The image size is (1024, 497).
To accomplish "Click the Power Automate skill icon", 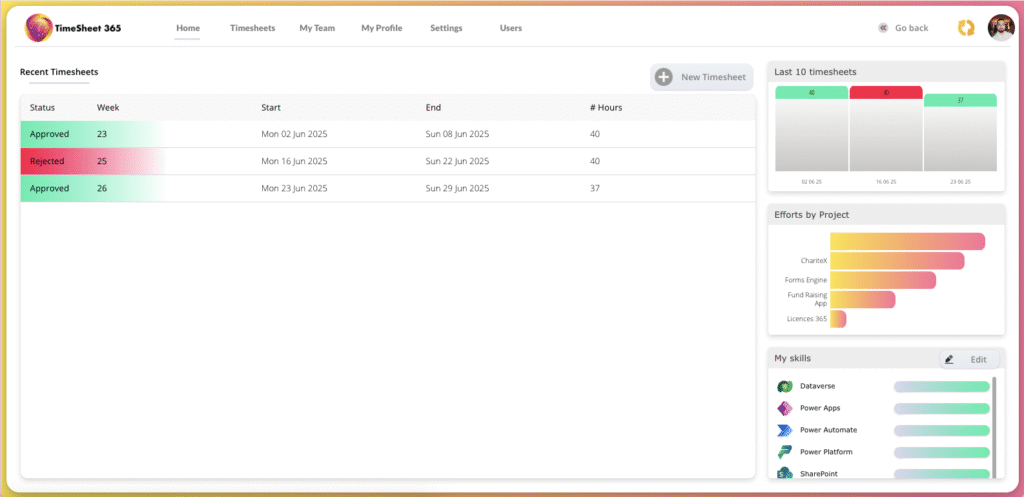I will [x=785, y=430].
